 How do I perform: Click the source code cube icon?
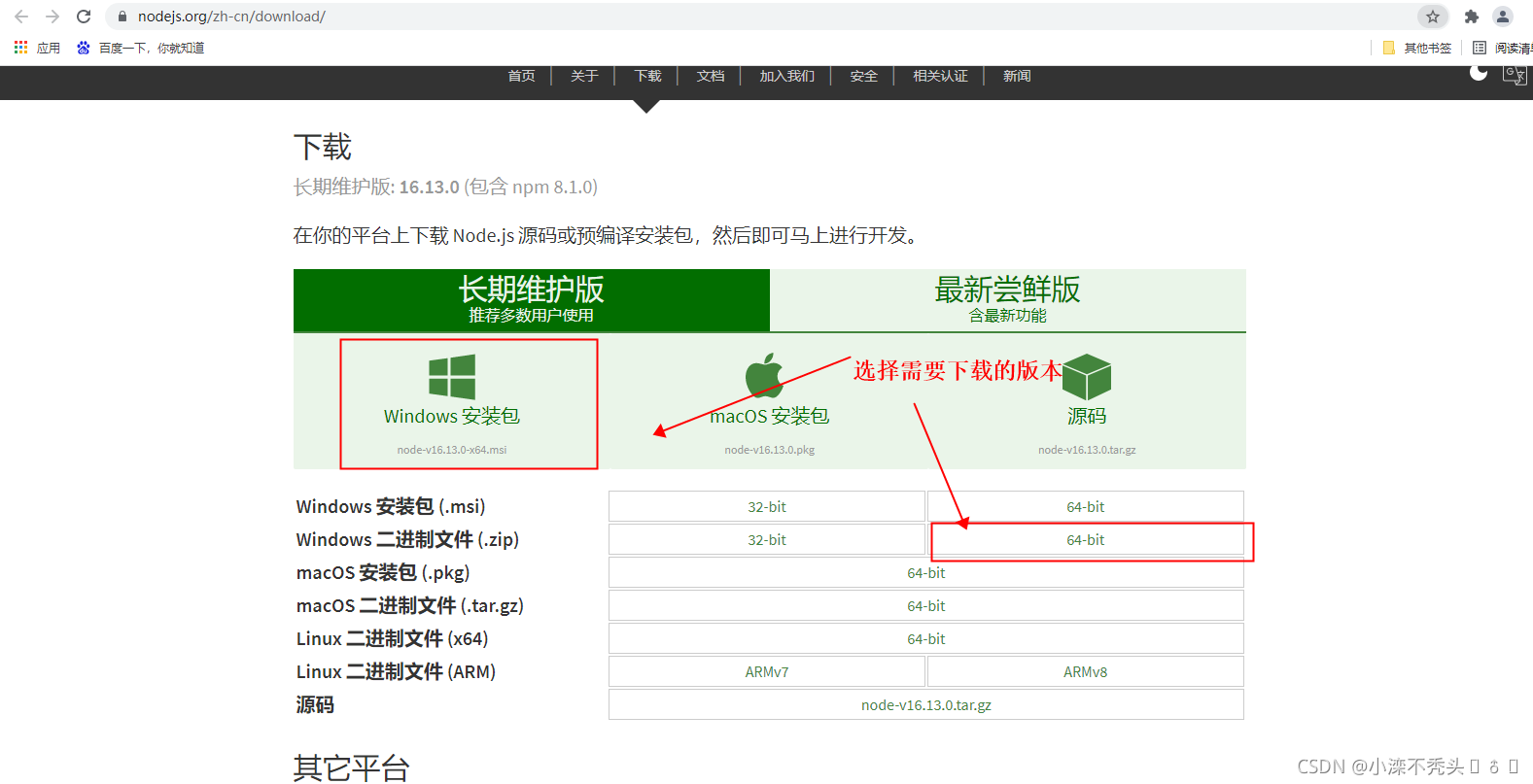(1087, 377)
